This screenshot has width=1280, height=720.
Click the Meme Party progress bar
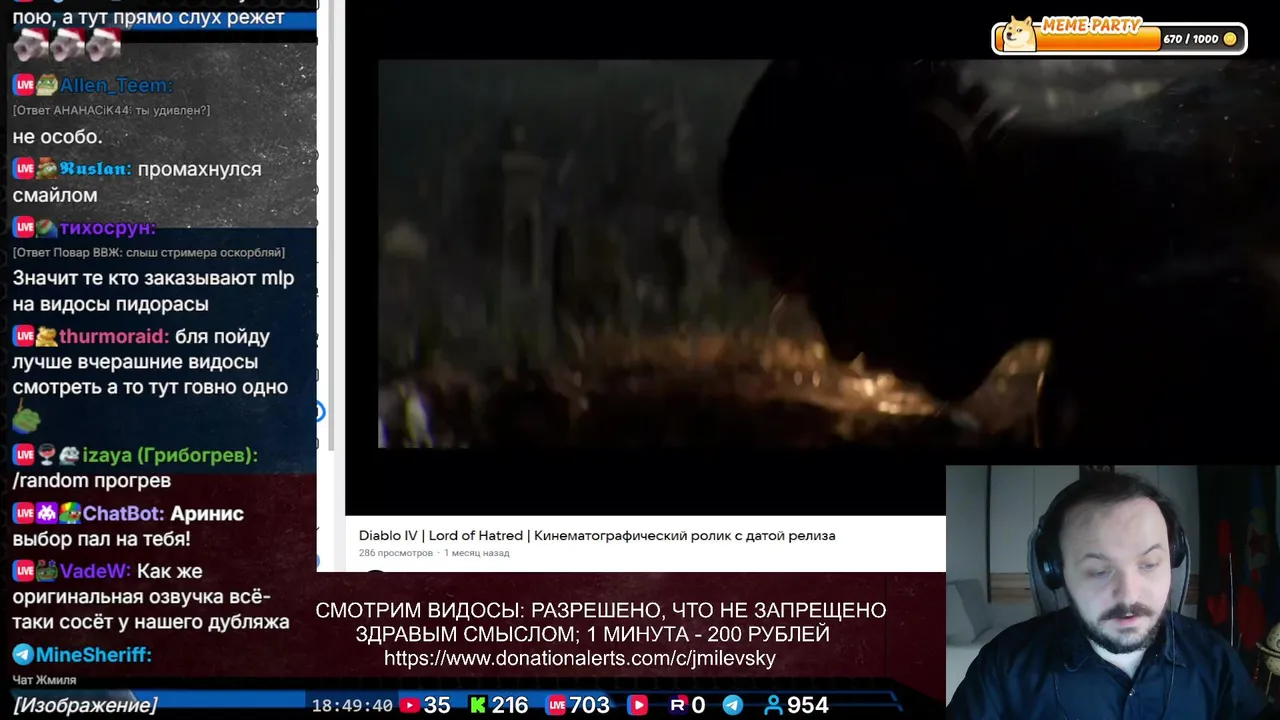1118,39
